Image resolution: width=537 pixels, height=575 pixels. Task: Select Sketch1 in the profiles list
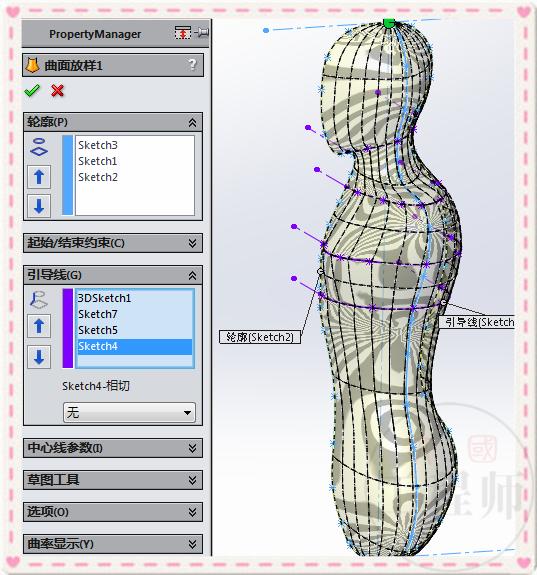pos(98,161)
